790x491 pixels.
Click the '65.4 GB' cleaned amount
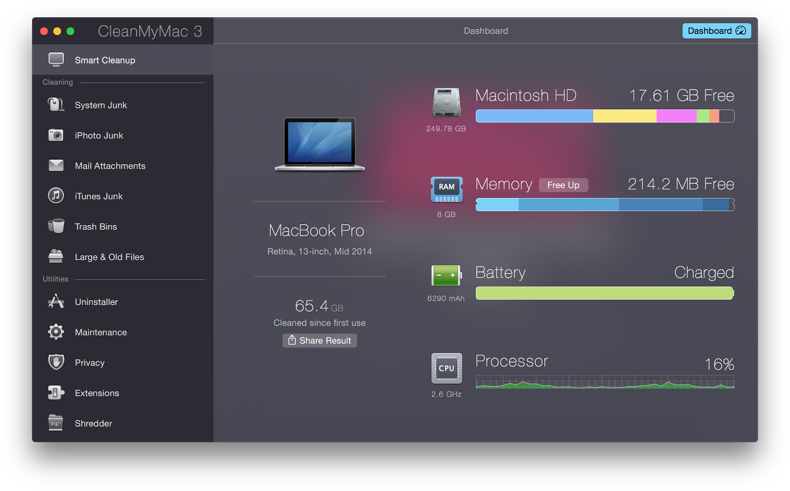pos(319,306)
